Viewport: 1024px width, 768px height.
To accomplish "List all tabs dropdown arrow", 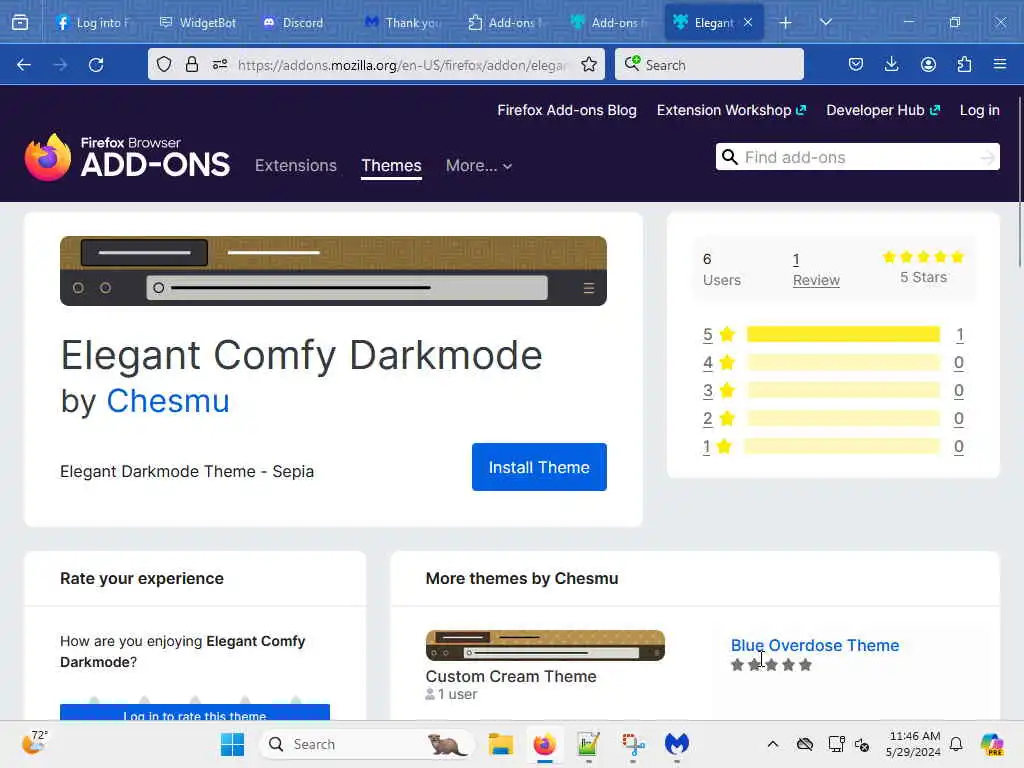I will (x=826, y=22).
